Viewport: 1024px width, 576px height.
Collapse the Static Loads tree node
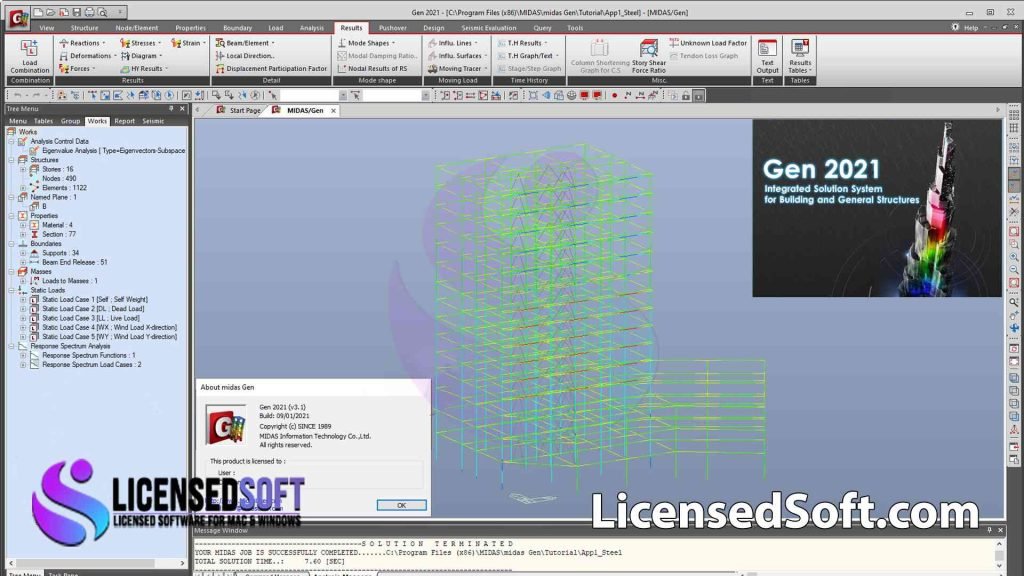[11, 290]
